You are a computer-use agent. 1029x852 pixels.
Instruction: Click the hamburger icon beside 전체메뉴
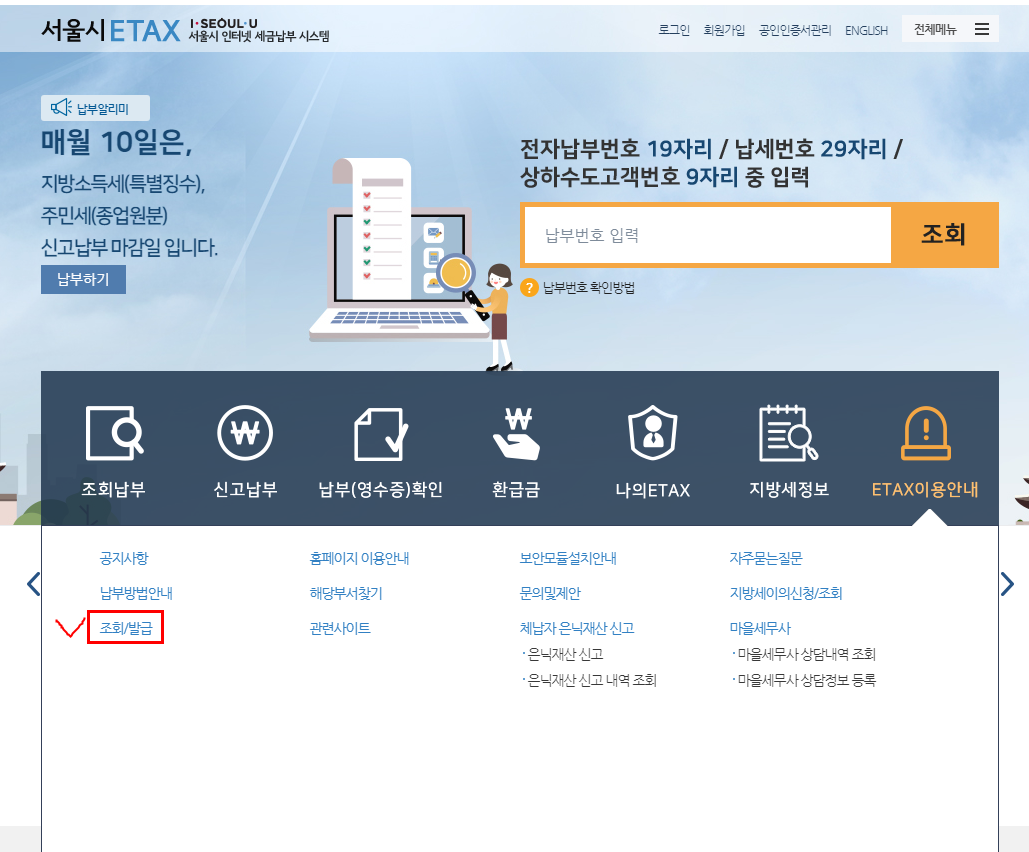pos(982,29)
